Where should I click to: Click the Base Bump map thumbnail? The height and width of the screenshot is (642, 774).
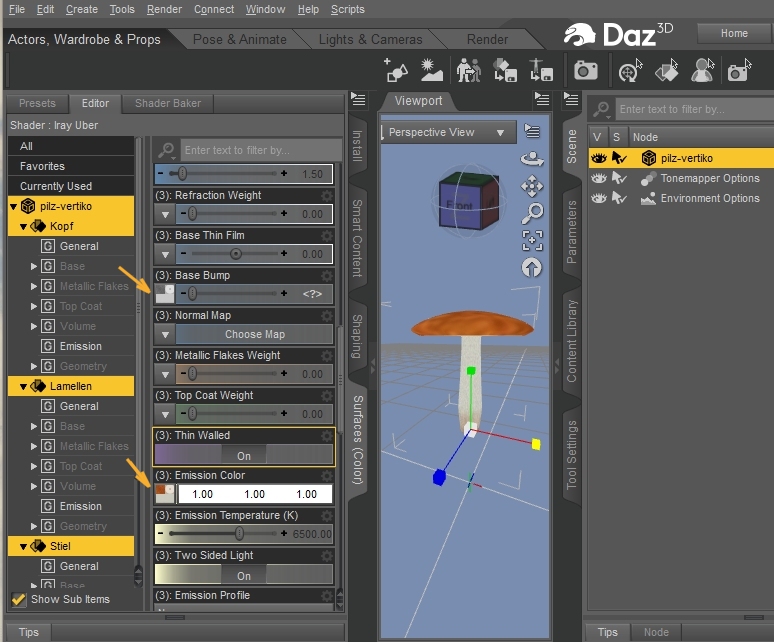click(x=165, y=294)
